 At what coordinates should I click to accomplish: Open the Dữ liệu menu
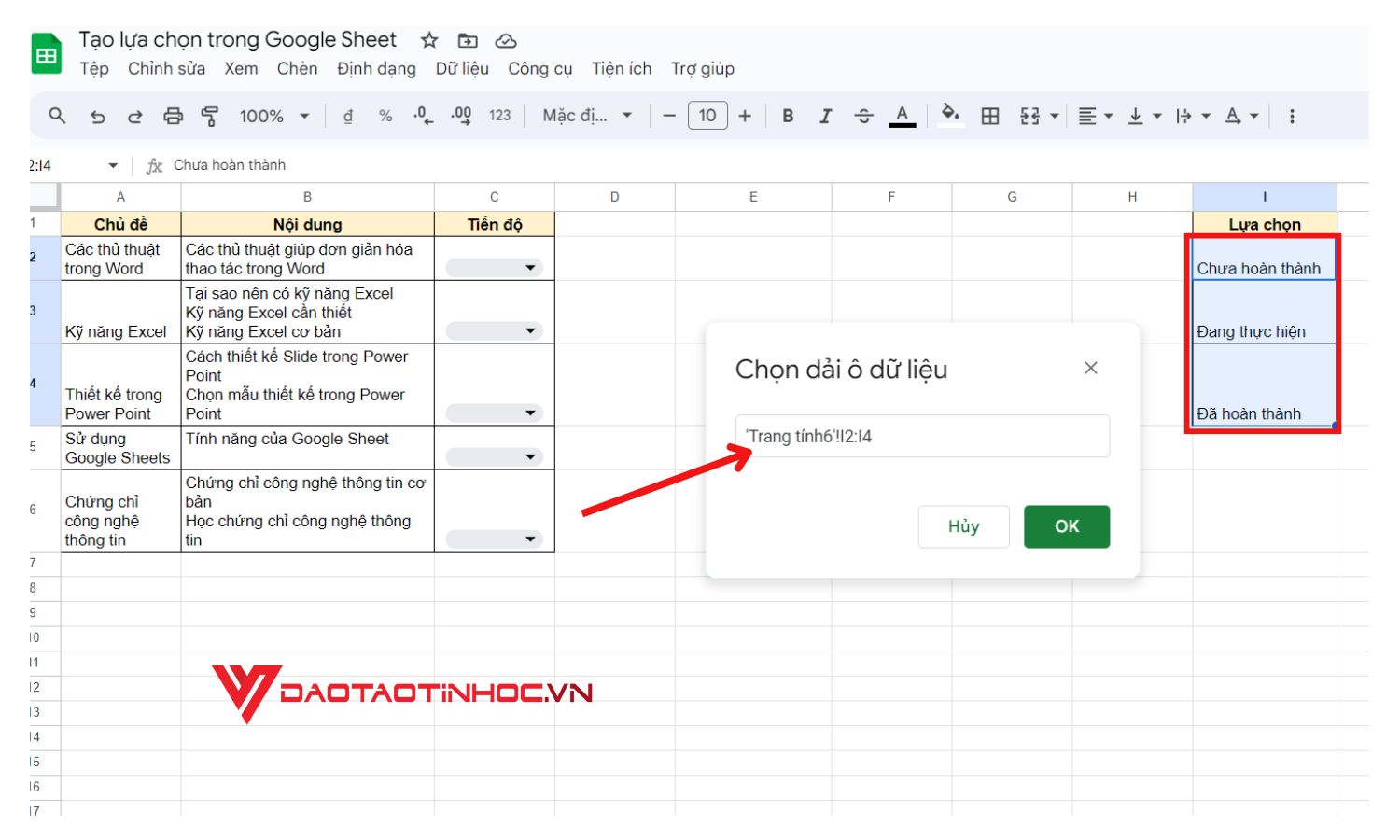(462, 68)
